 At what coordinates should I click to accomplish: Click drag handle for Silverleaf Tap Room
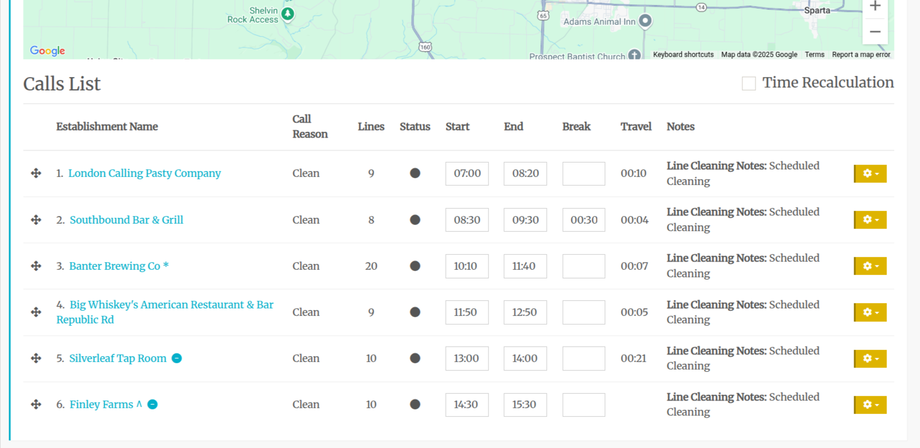click(36, 358)
